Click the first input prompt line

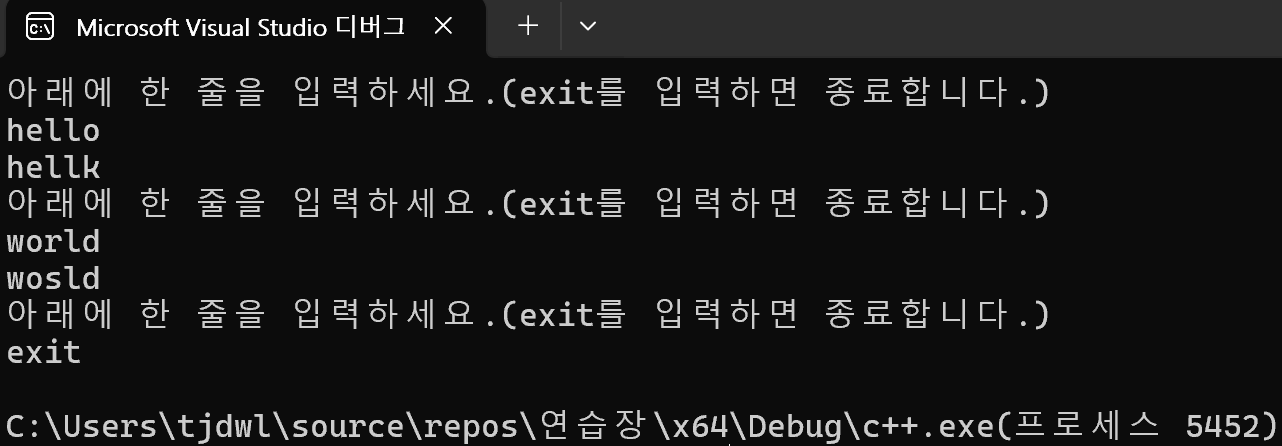(528, 93)
